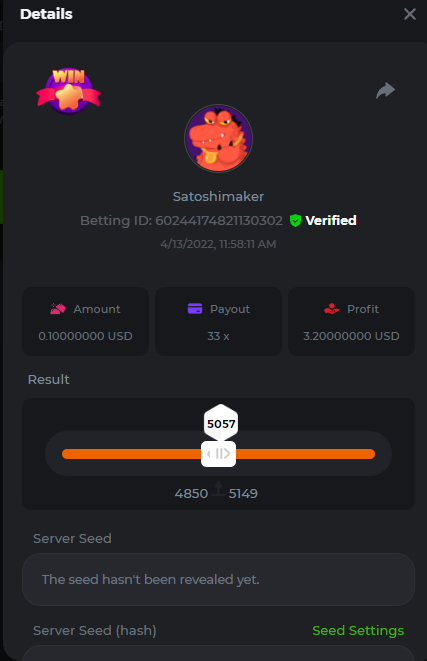This screenshot has height=661, width=427.
Task: Click the 5057 result hexagon marker
Action: pos(221,423)
